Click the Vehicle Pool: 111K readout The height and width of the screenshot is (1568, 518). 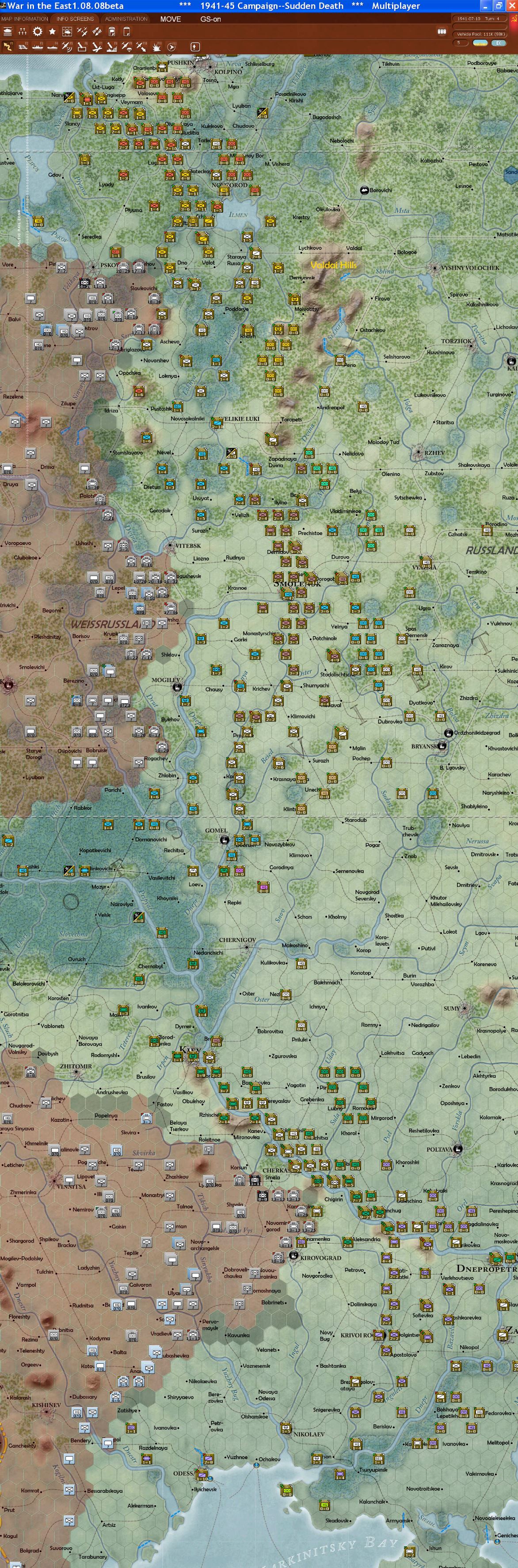(481, 34)
